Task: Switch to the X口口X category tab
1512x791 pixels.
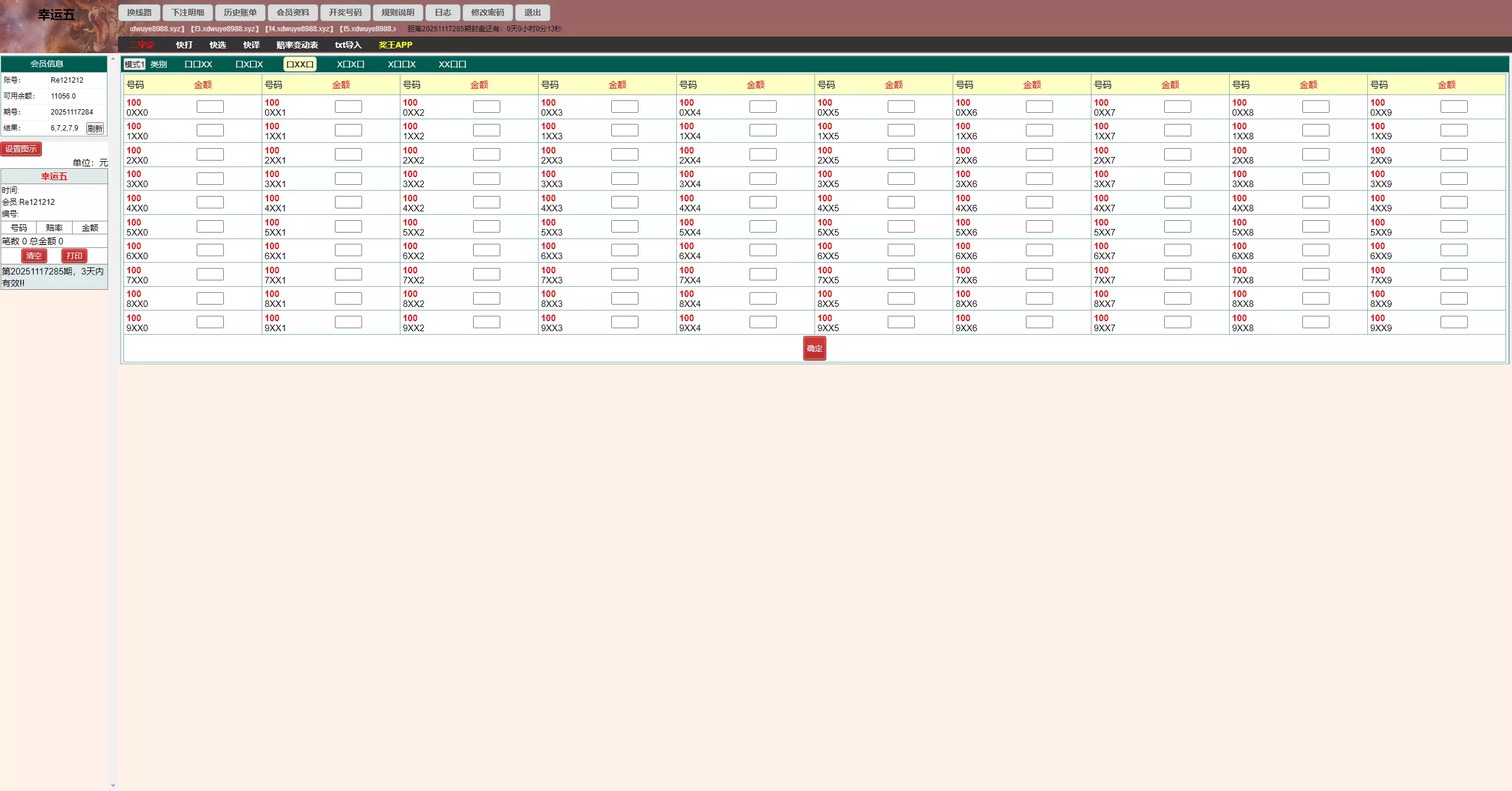Action: 402,64
